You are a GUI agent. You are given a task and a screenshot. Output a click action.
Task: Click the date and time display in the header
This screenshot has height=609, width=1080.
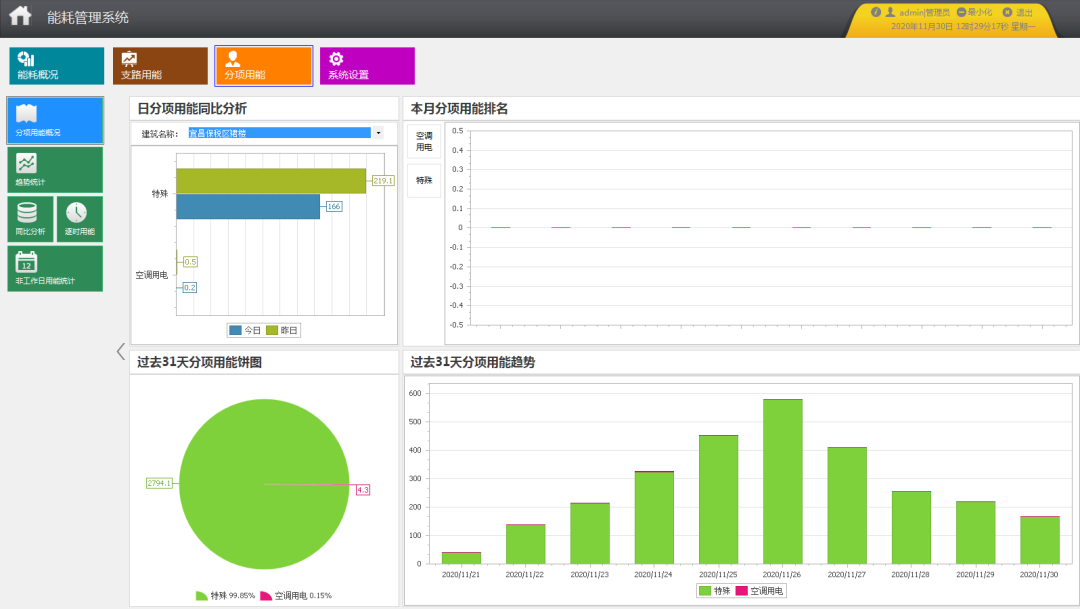tap(962, 26)
